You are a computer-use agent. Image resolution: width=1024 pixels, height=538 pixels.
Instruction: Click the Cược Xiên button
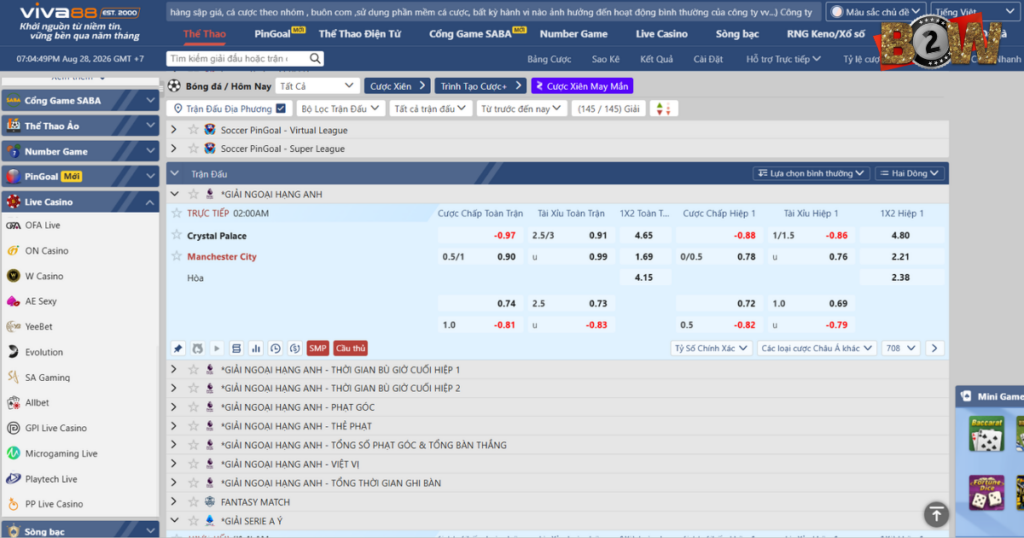coord(396,86)
